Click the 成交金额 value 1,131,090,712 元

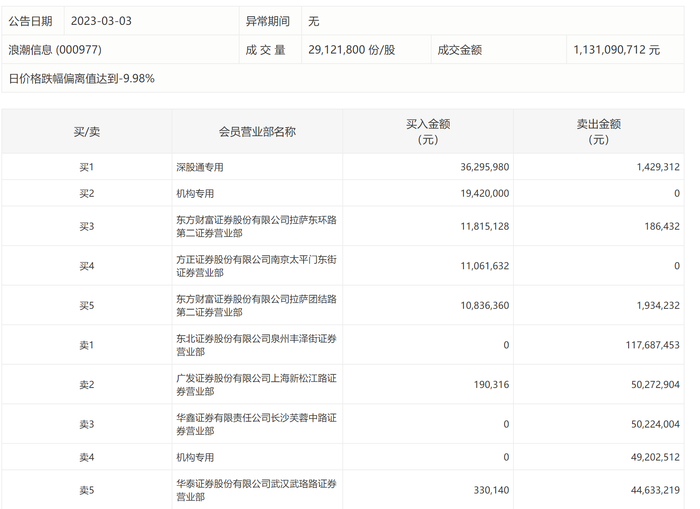(616, 49)
